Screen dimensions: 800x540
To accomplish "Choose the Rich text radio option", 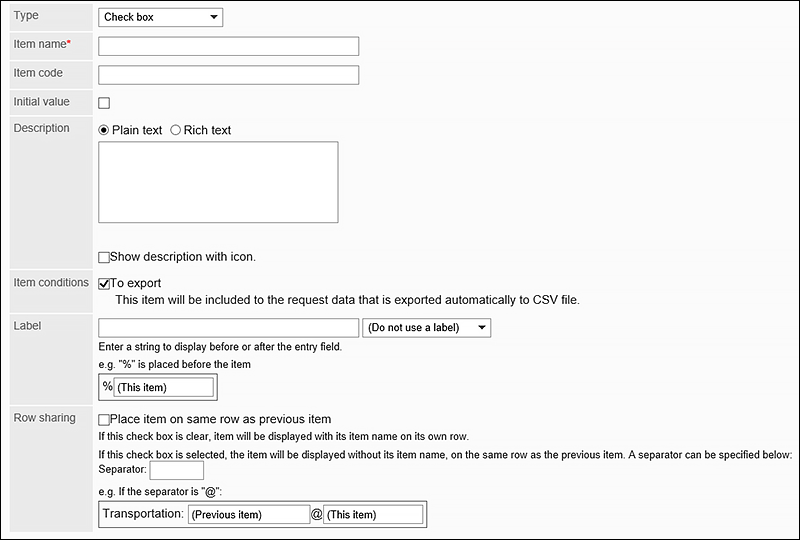I will click(x=176, y=130).
